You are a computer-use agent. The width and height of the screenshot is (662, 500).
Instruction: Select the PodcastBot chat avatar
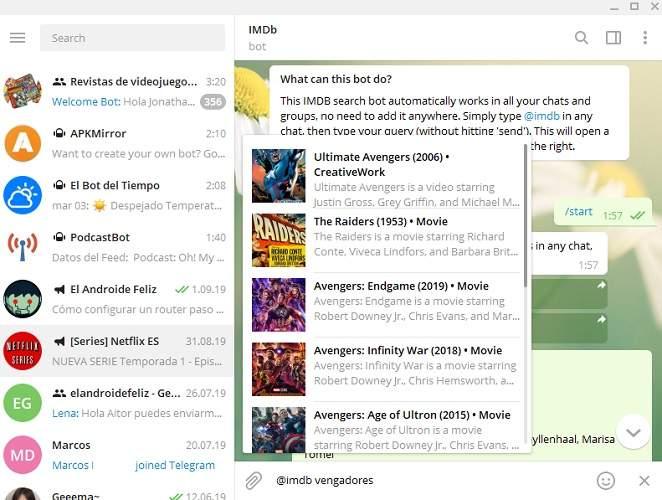[x=22, y=247]
